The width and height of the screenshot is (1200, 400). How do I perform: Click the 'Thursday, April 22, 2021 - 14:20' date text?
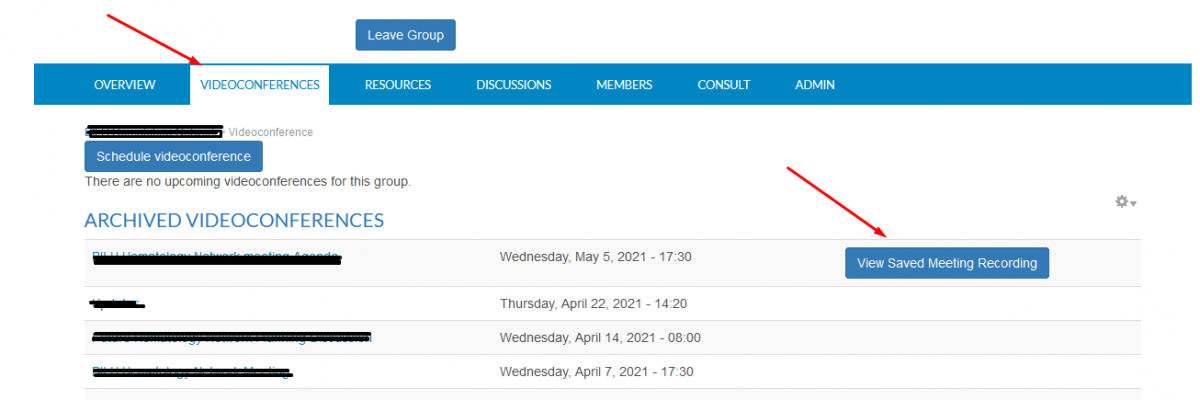pos(593,304)
